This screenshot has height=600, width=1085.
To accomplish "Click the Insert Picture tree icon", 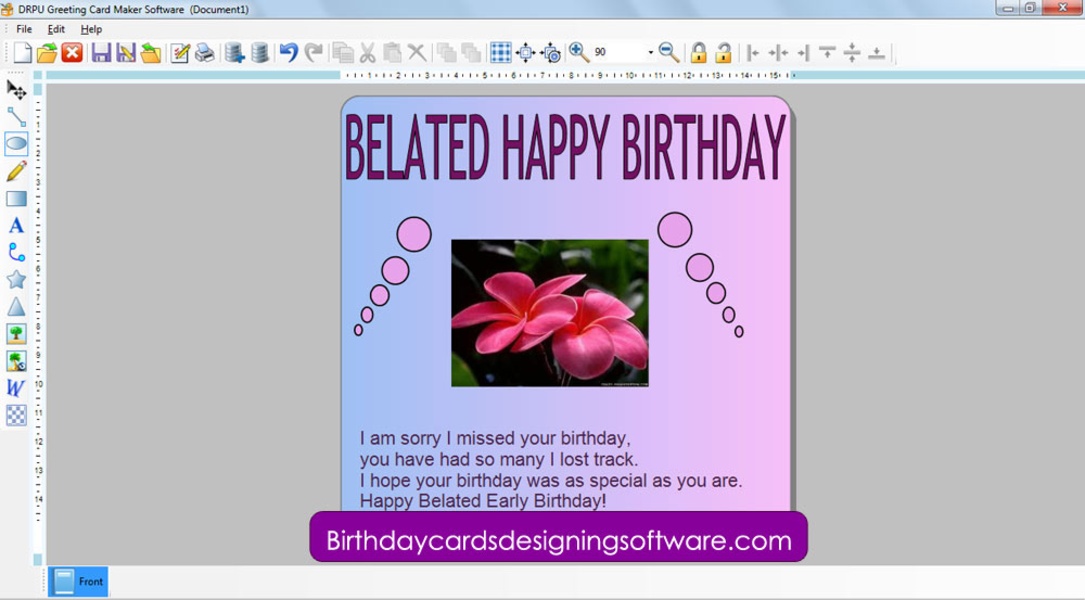I will [x=16, y=334].
